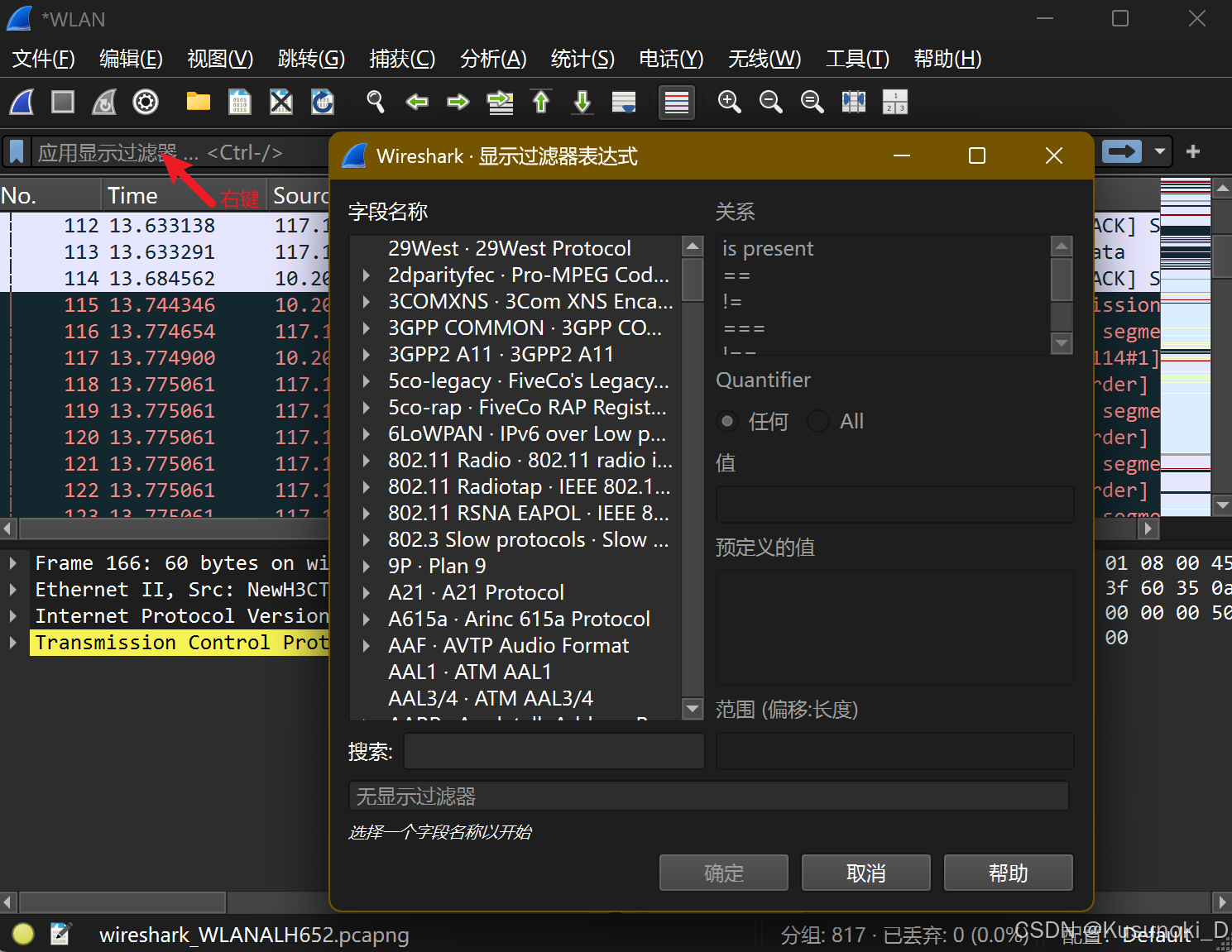Screen dimensions: 1232x952
Task: Expand the 2dparityfec protocol entry
Action: (x=367, y=275)
